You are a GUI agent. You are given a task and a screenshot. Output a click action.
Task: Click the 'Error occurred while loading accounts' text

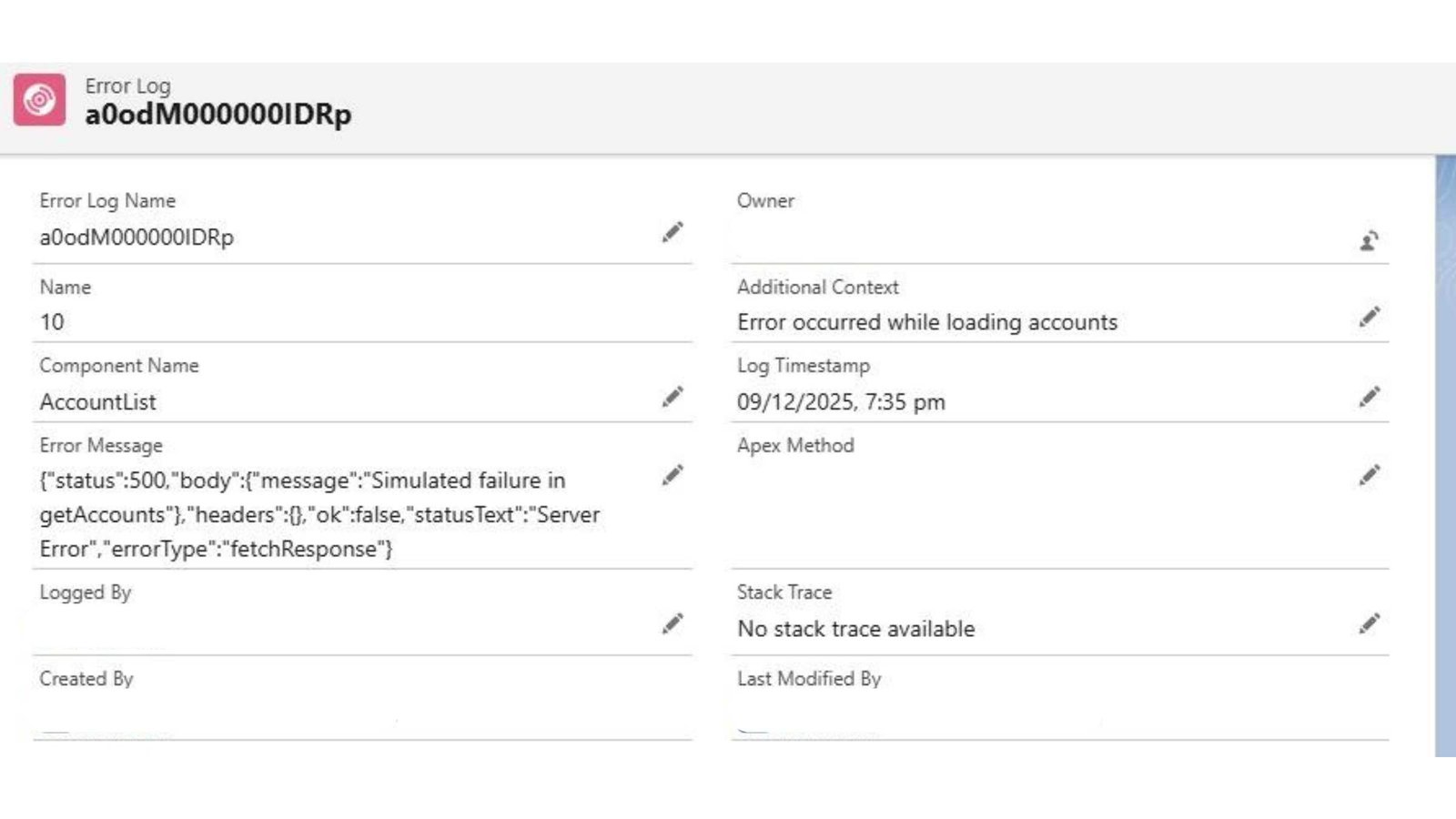click(926, 322)
